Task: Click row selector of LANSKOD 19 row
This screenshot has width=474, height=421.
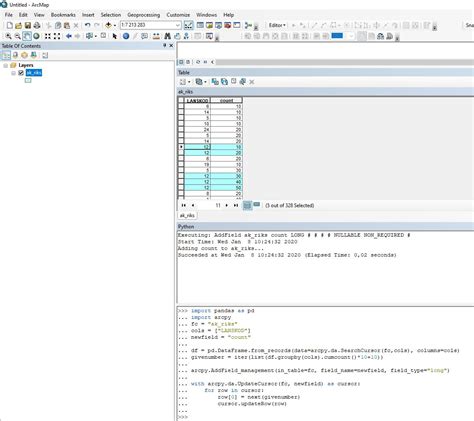Action: coord(181,164)
